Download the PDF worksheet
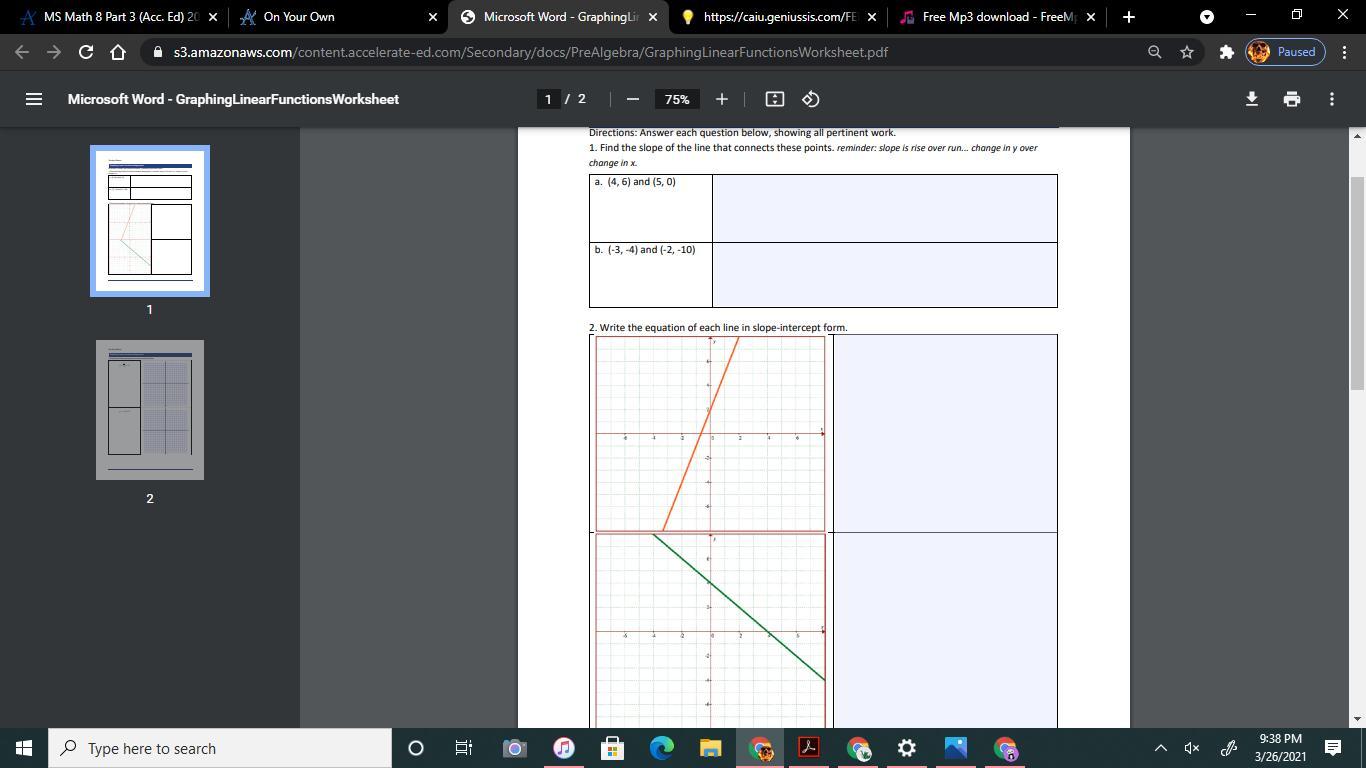 pos(1251,99)
